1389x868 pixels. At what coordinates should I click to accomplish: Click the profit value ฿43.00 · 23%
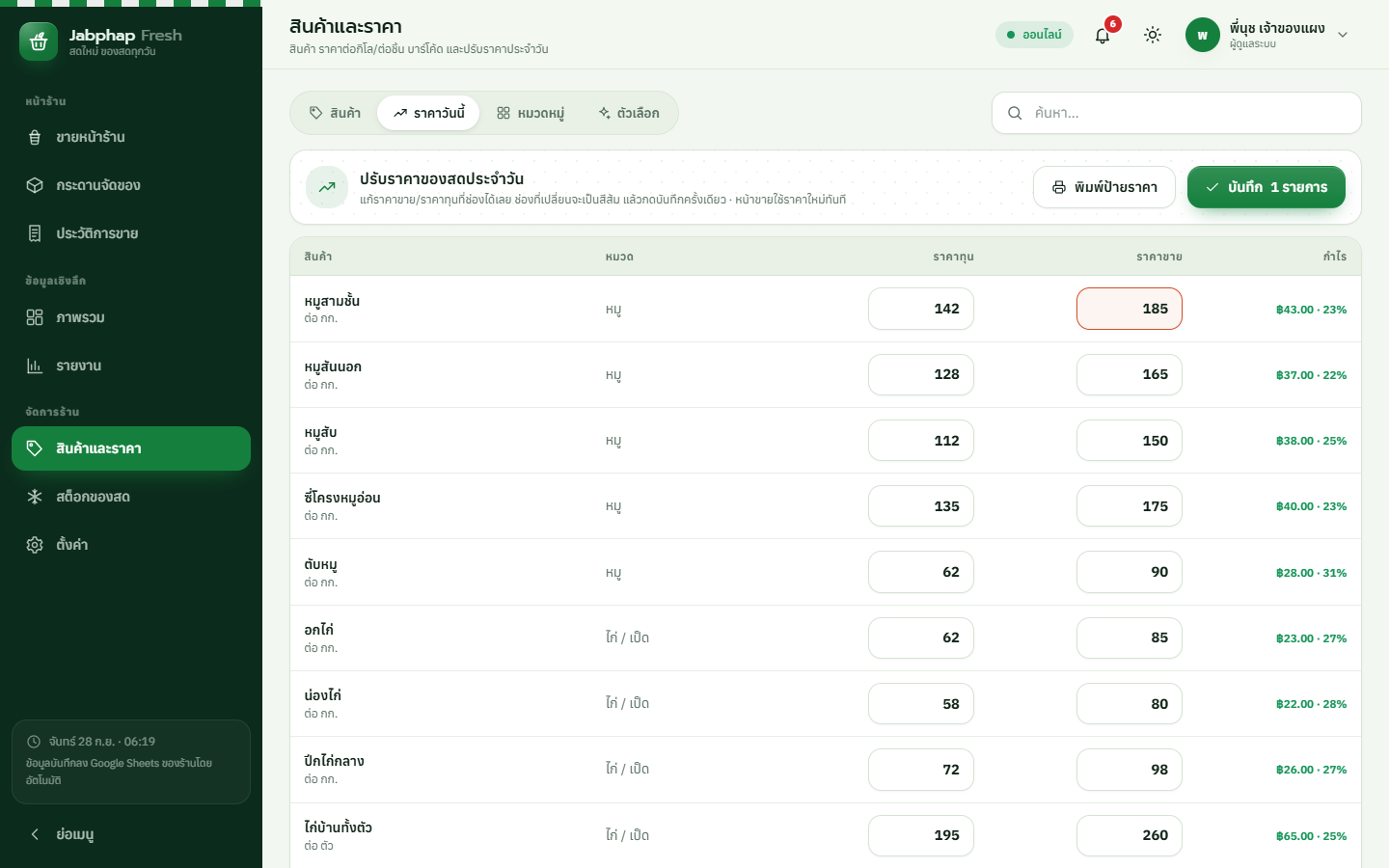(1311, 310)
